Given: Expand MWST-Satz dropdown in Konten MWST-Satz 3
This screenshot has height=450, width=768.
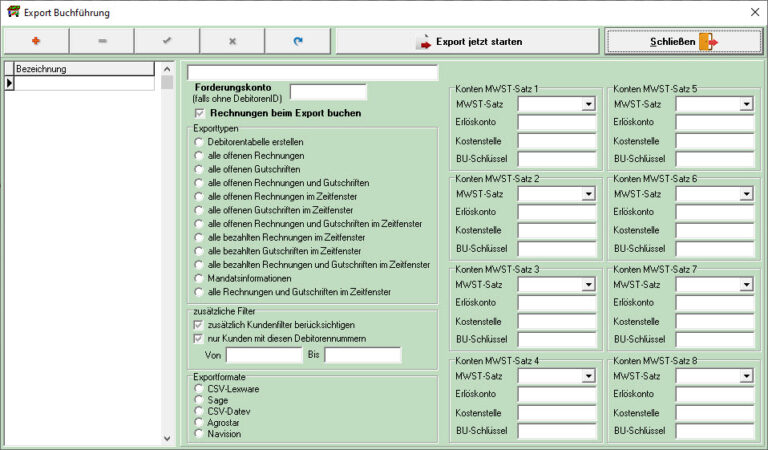Looking at the screenshot, I should (588, 285).
